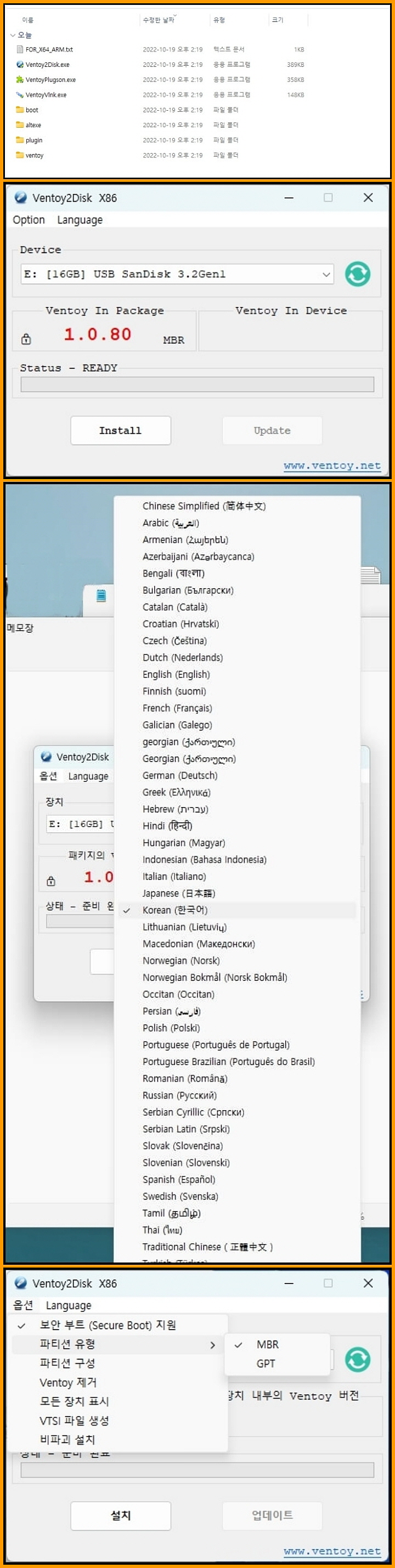Screen dimensions: 395x1568
Task: Select the boot folder icon
Action: pos(20,110)
